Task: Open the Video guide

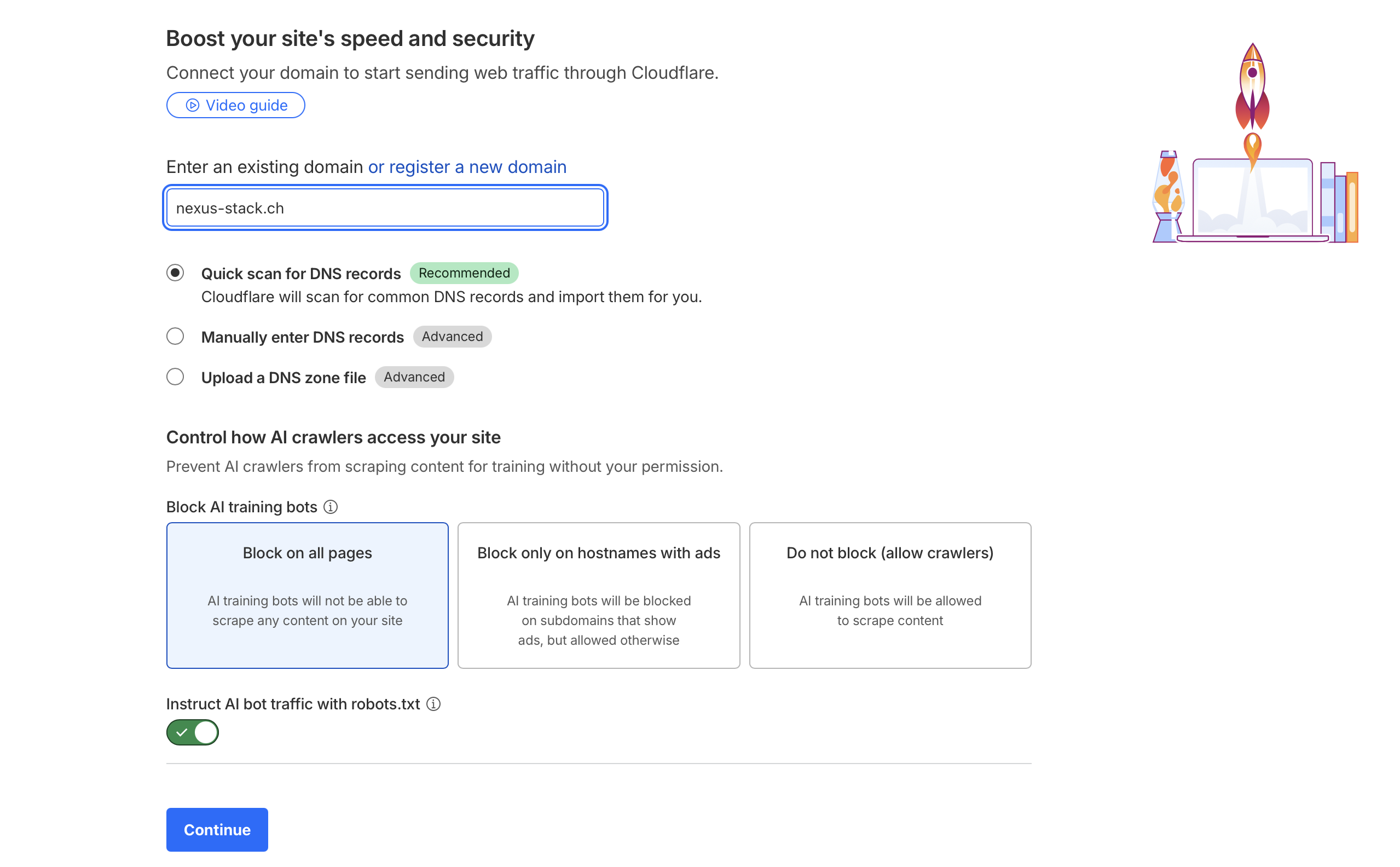Action: coord(236,106)
